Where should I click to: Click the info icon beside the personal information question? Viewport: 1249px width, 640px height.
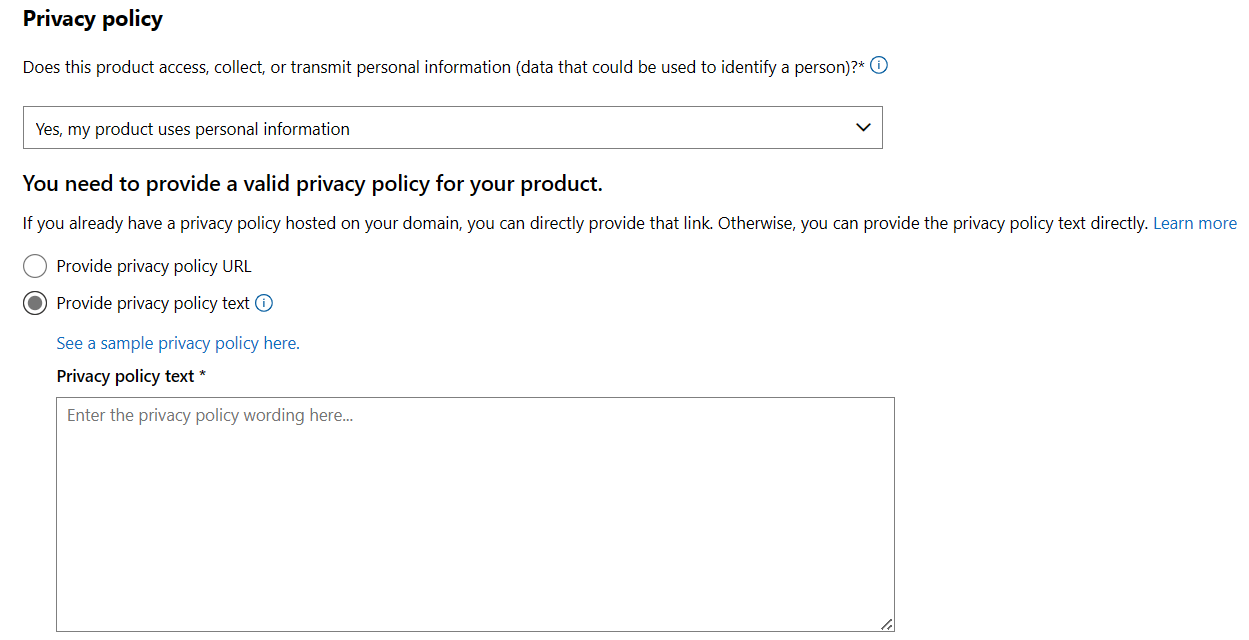pyautogui.click(x=879, y=67)
